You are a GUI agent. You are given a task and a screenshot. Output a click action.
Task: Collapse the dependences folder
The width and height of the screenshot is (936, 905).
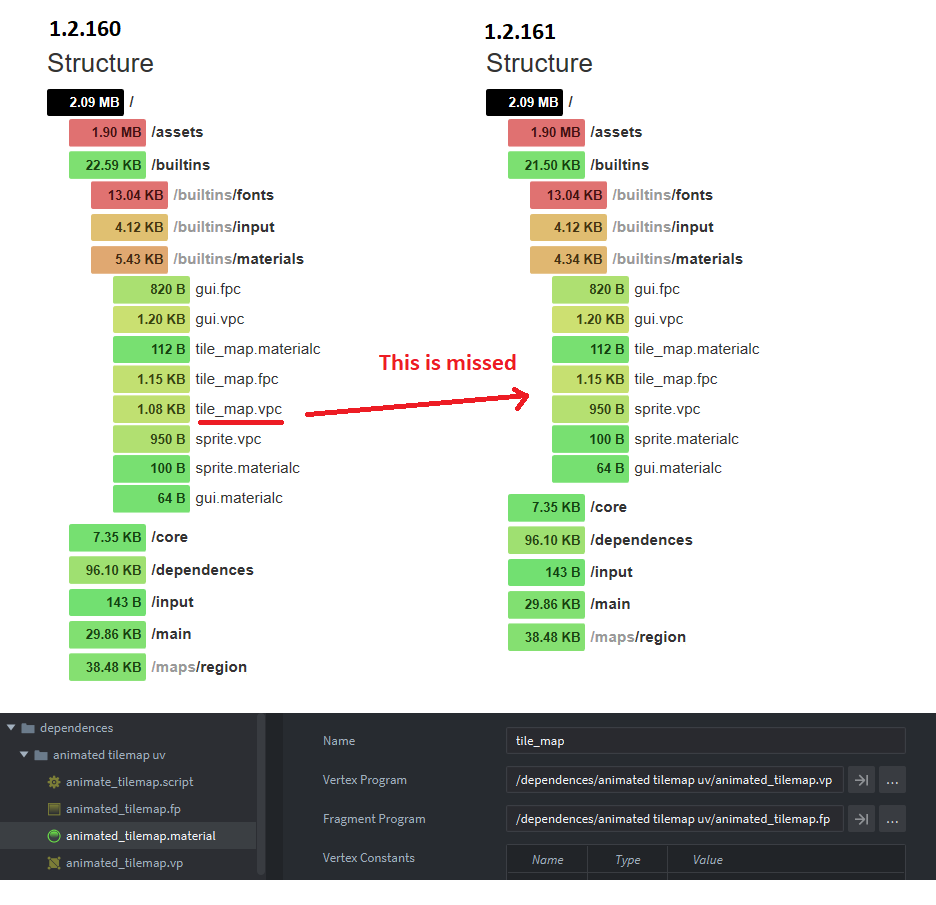(10, 727)
